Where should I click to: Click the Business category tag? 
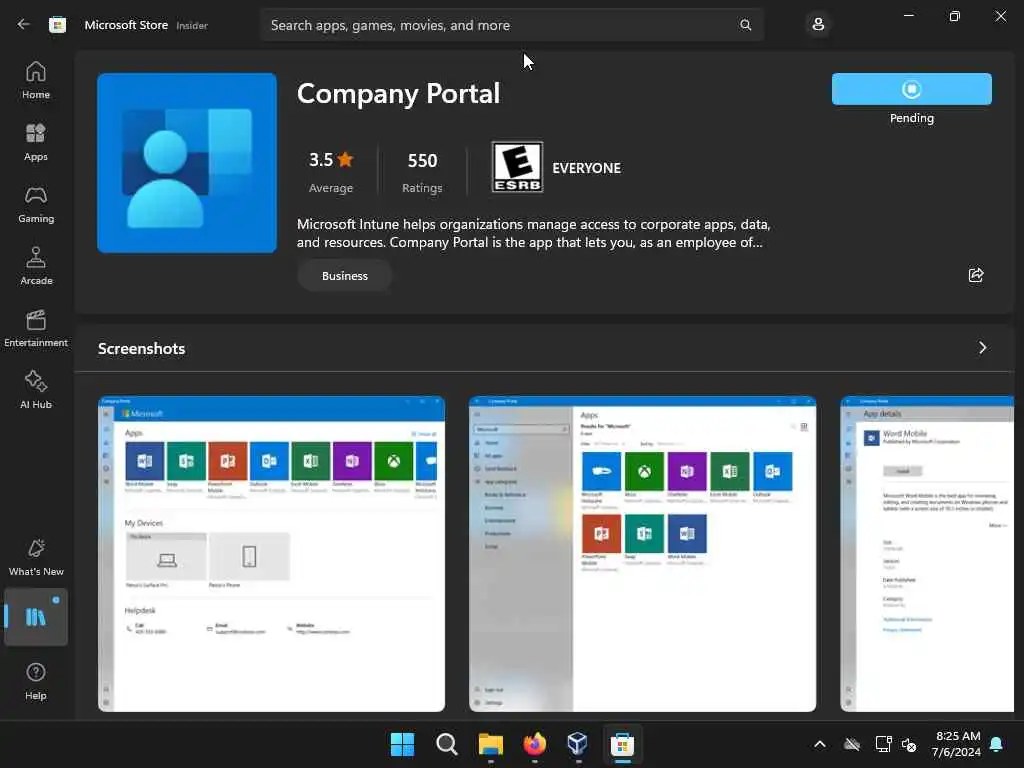[345, 276]
